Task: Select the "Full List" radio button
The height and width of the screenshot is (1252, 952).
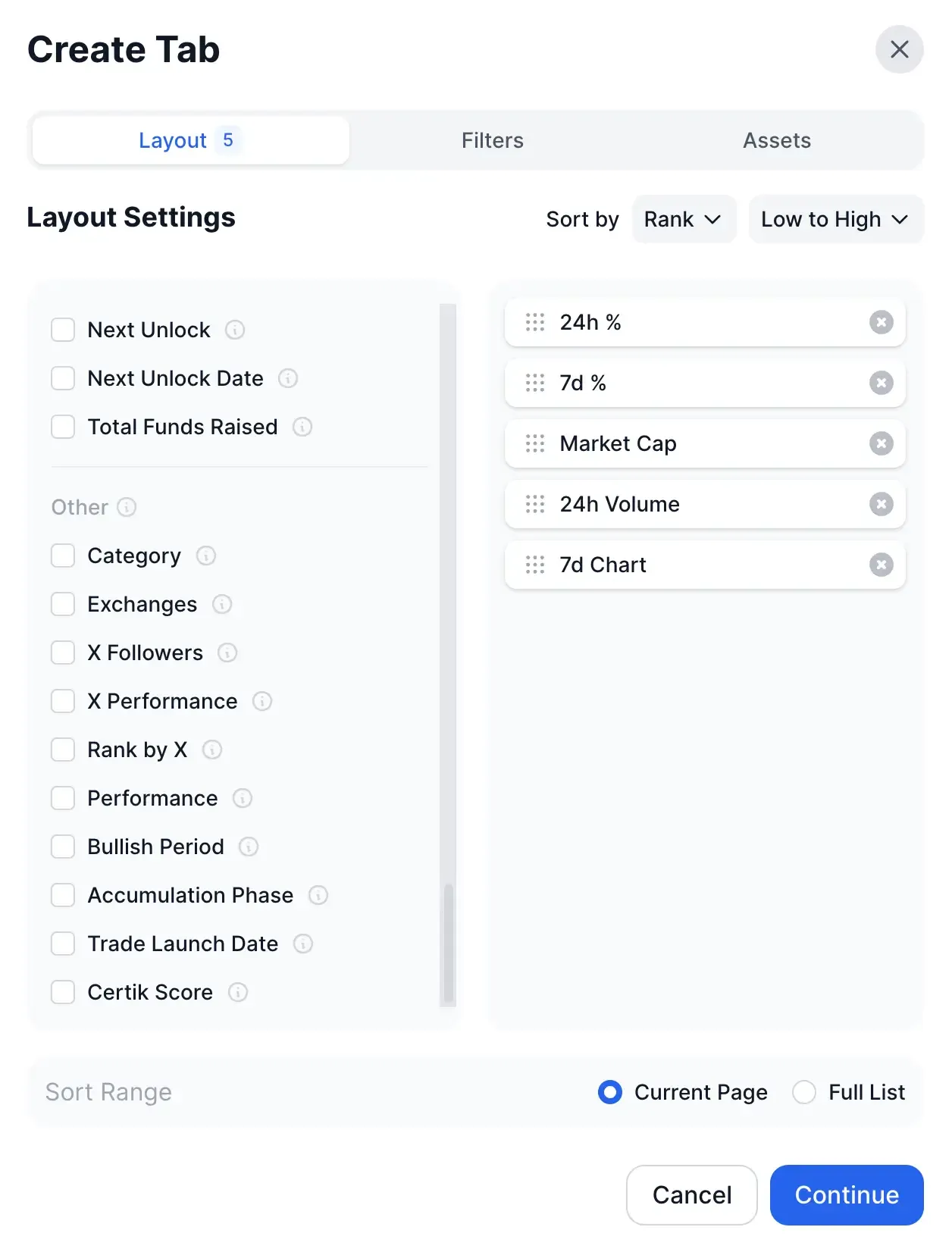Action: tap(803, 1092)
